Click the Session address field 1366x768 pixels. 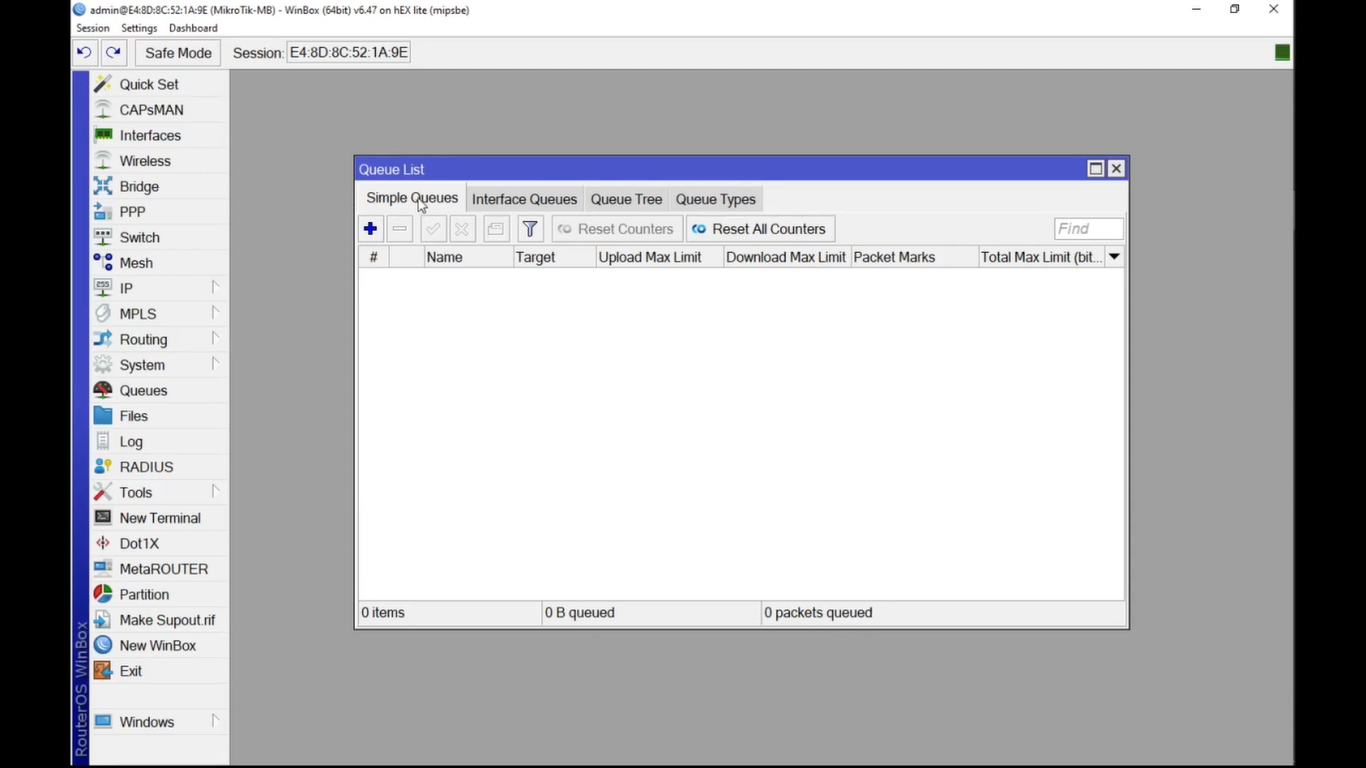click(349, 52)
